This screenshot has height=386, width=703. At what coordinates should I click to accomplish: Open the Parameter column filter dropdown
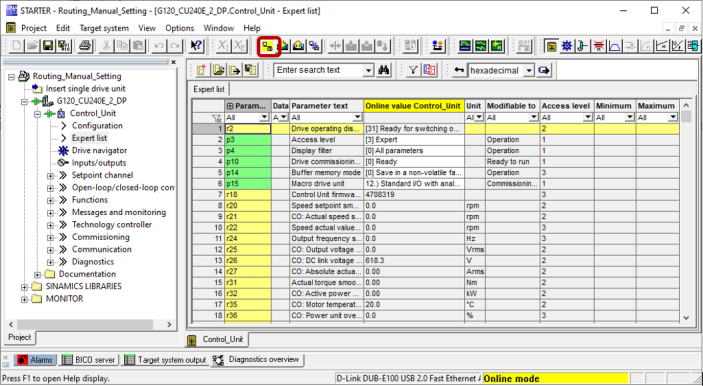click(264, 117)
